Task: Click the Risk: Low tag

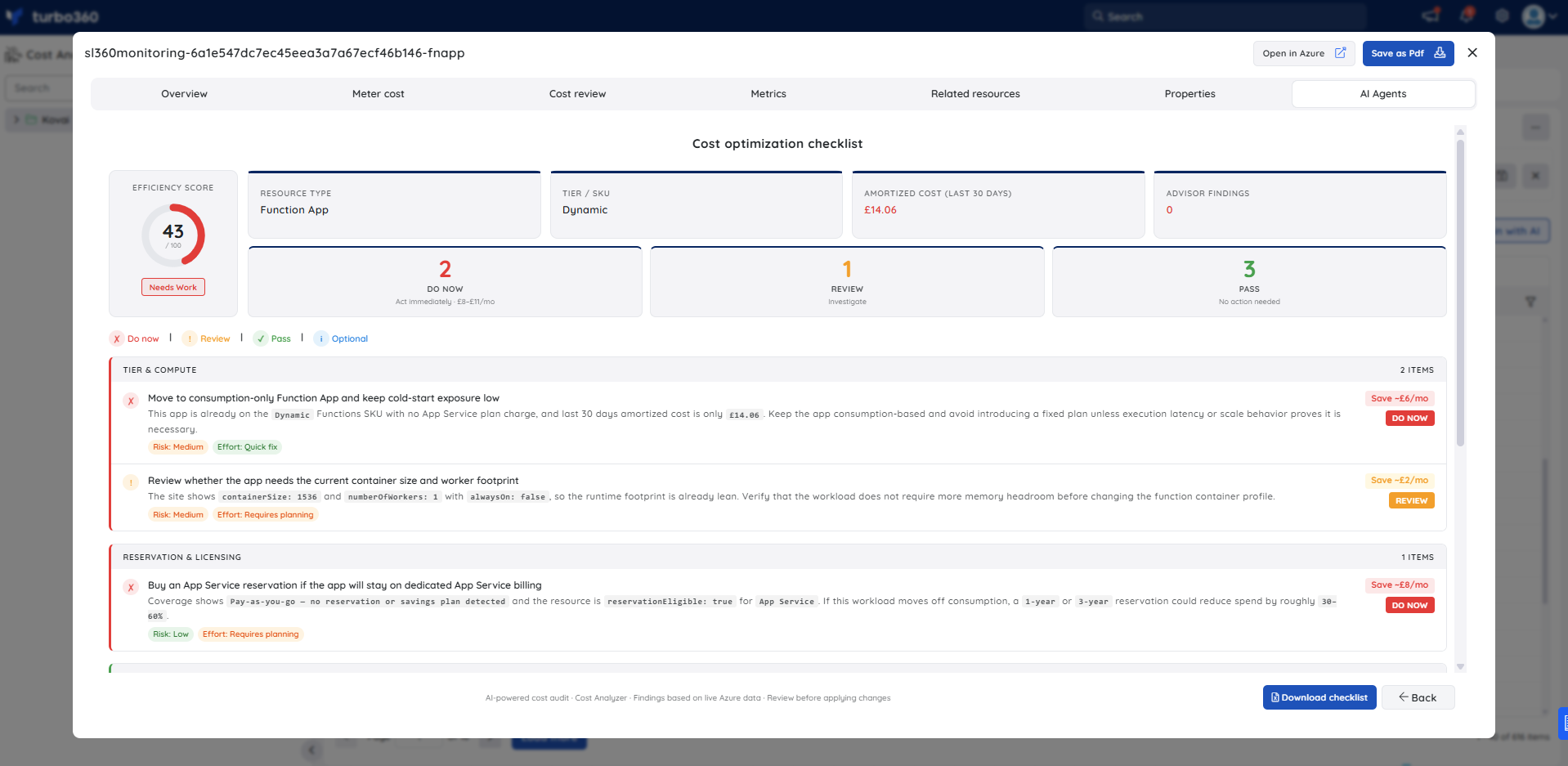Action: click(171, 634)
